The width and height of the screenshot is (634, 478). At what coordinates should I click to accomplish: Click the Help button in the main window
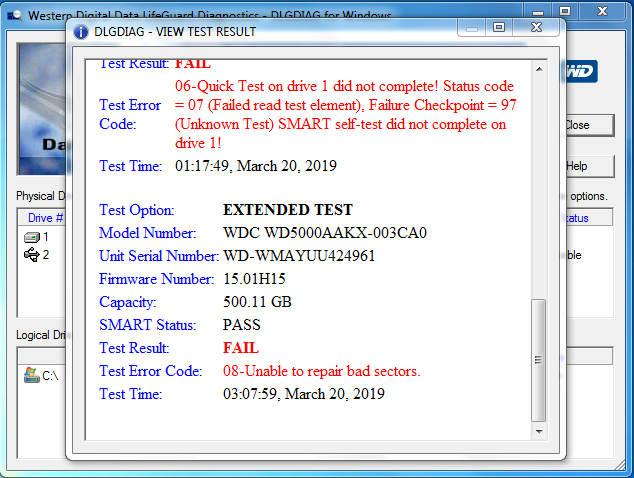pyautogui.click(x=590, y=166)
